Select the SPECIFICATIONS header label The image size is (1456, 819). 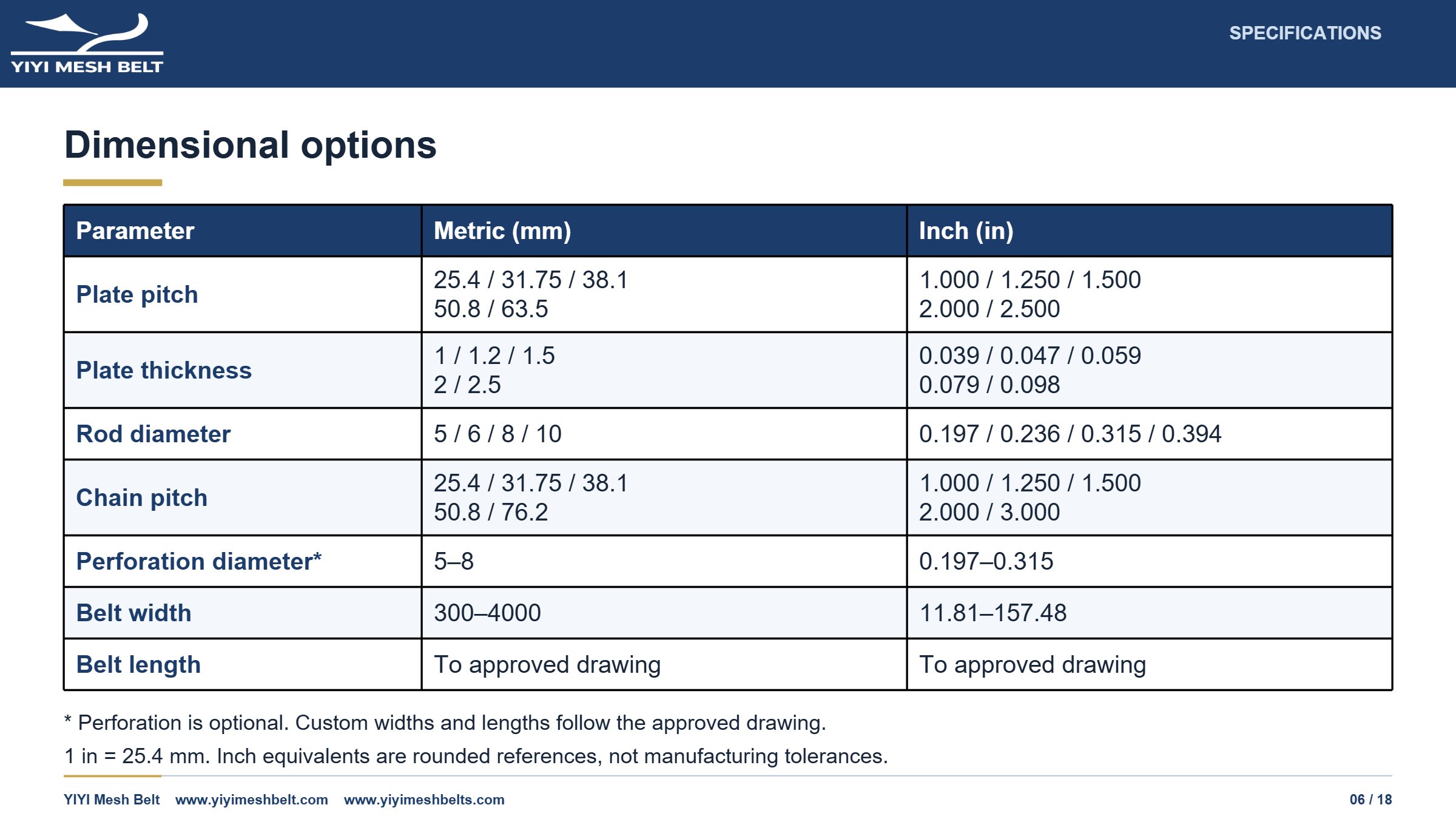(1305, 33)
